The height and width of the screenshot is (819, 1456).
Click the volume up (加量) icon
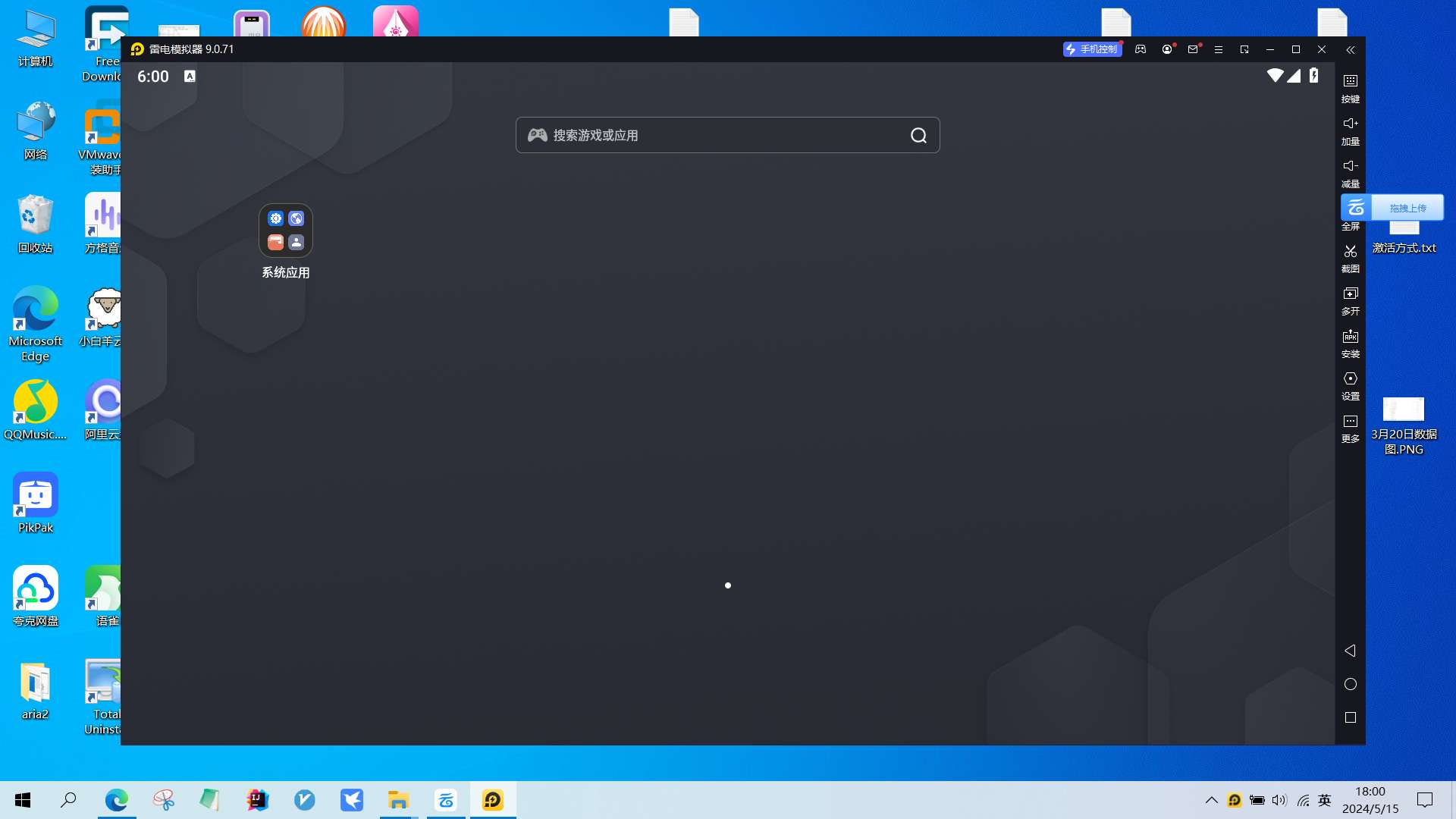[1350, 124]
